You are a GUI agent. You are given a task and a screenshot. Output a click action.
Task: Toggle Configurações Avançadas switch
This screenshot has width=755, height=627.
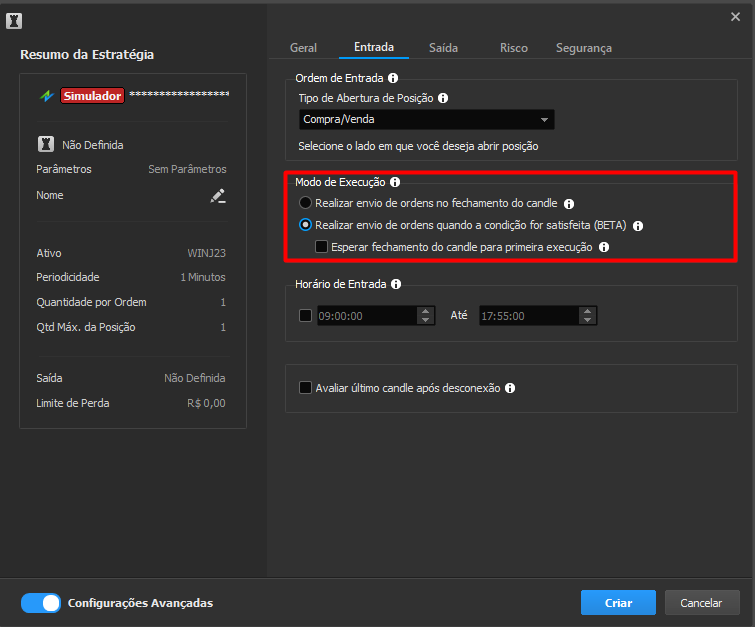pyautogui.click(x=41, y=603)
